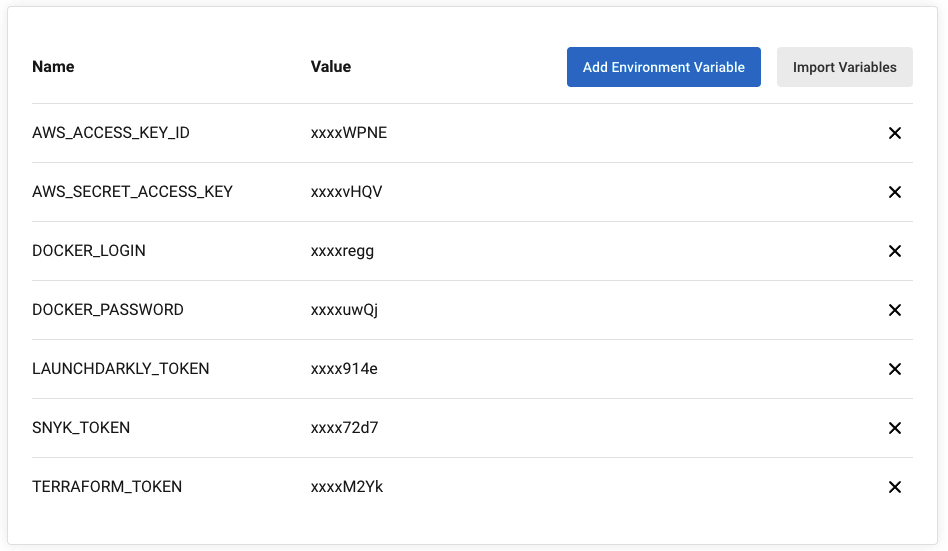The image size is (948, 551).
Task: Open the Import Variables dialog
Action: pos(844,67)
